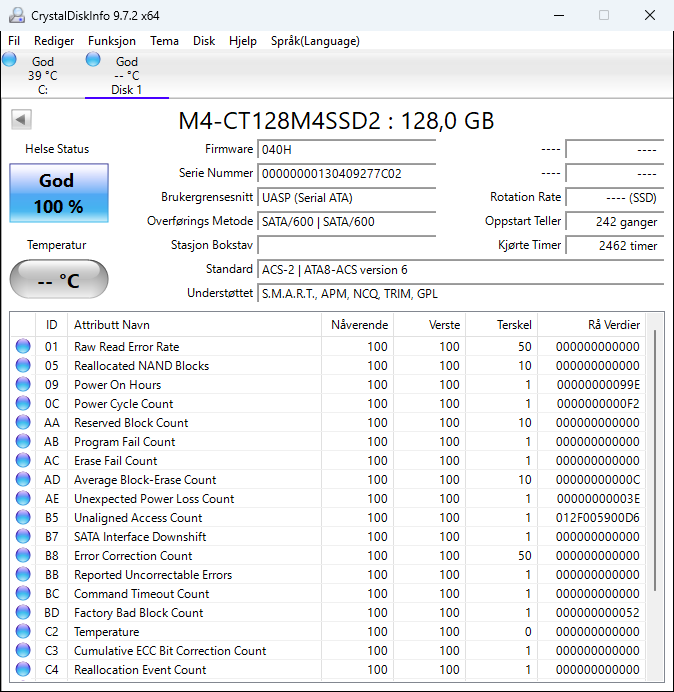Click the C: drive blue status orb

click(9, 59)
